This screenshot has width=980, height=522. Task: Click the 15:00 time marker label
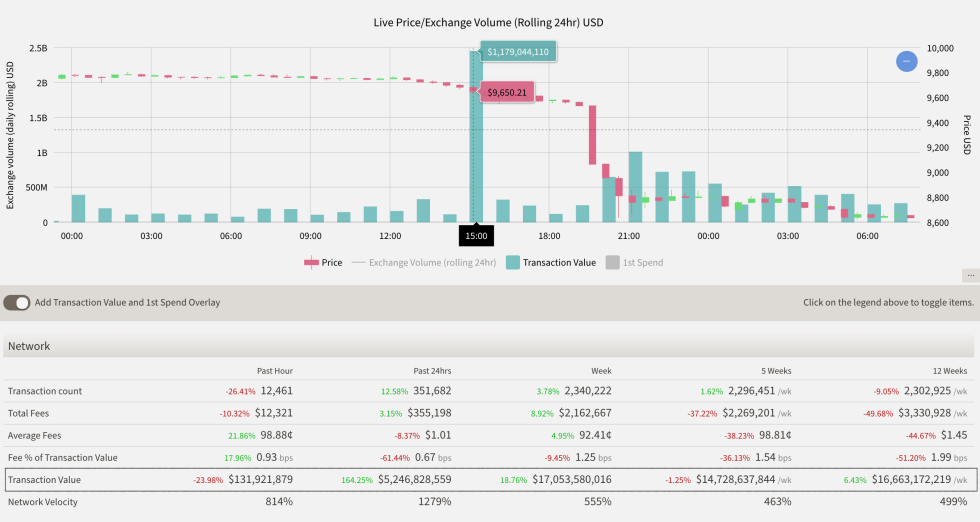[x=476, y=236]
